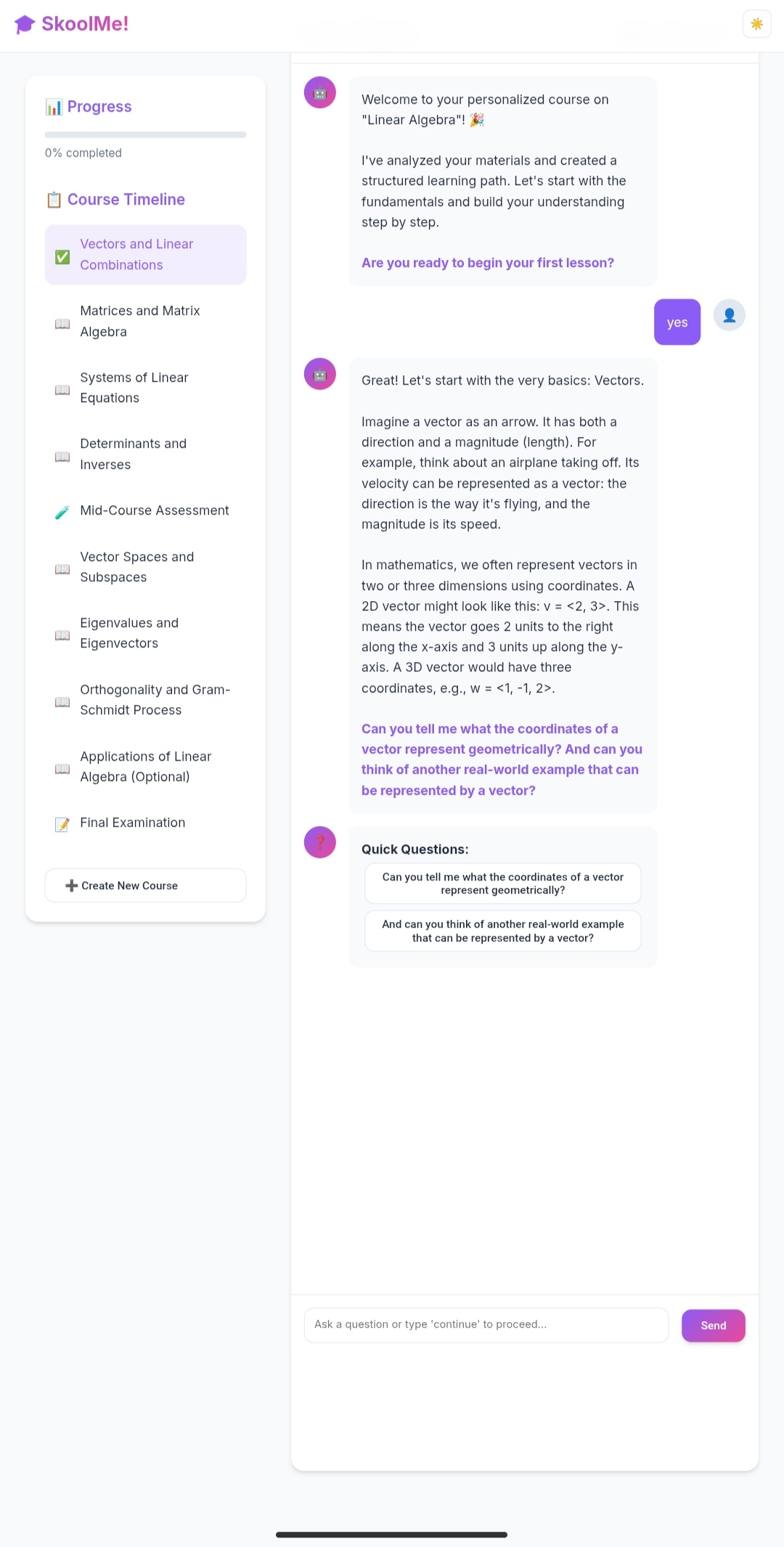The image size is (784, 1547).
Task: Toggle the sun theme switch icon
Action: pyautogui.click(x=756, y=24)
